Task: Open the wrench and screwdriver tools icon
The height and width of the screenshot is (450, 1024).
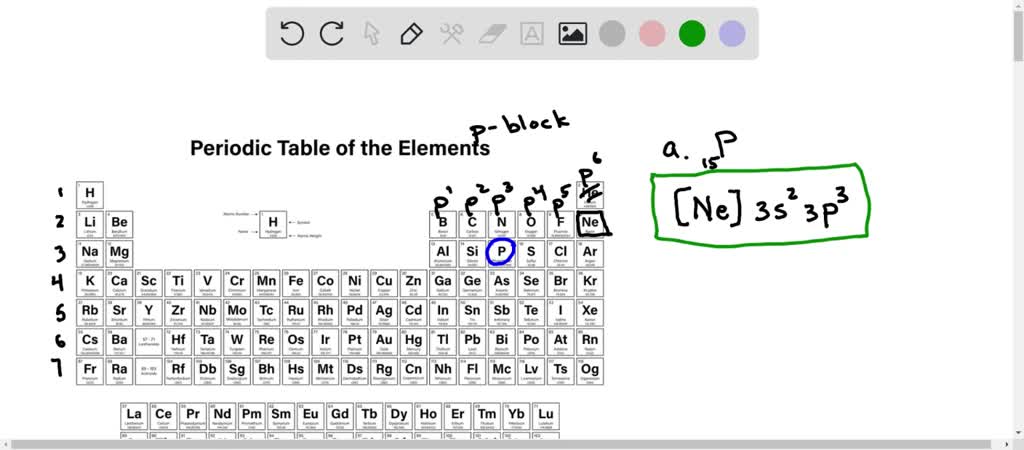Action: coord(451,34)
